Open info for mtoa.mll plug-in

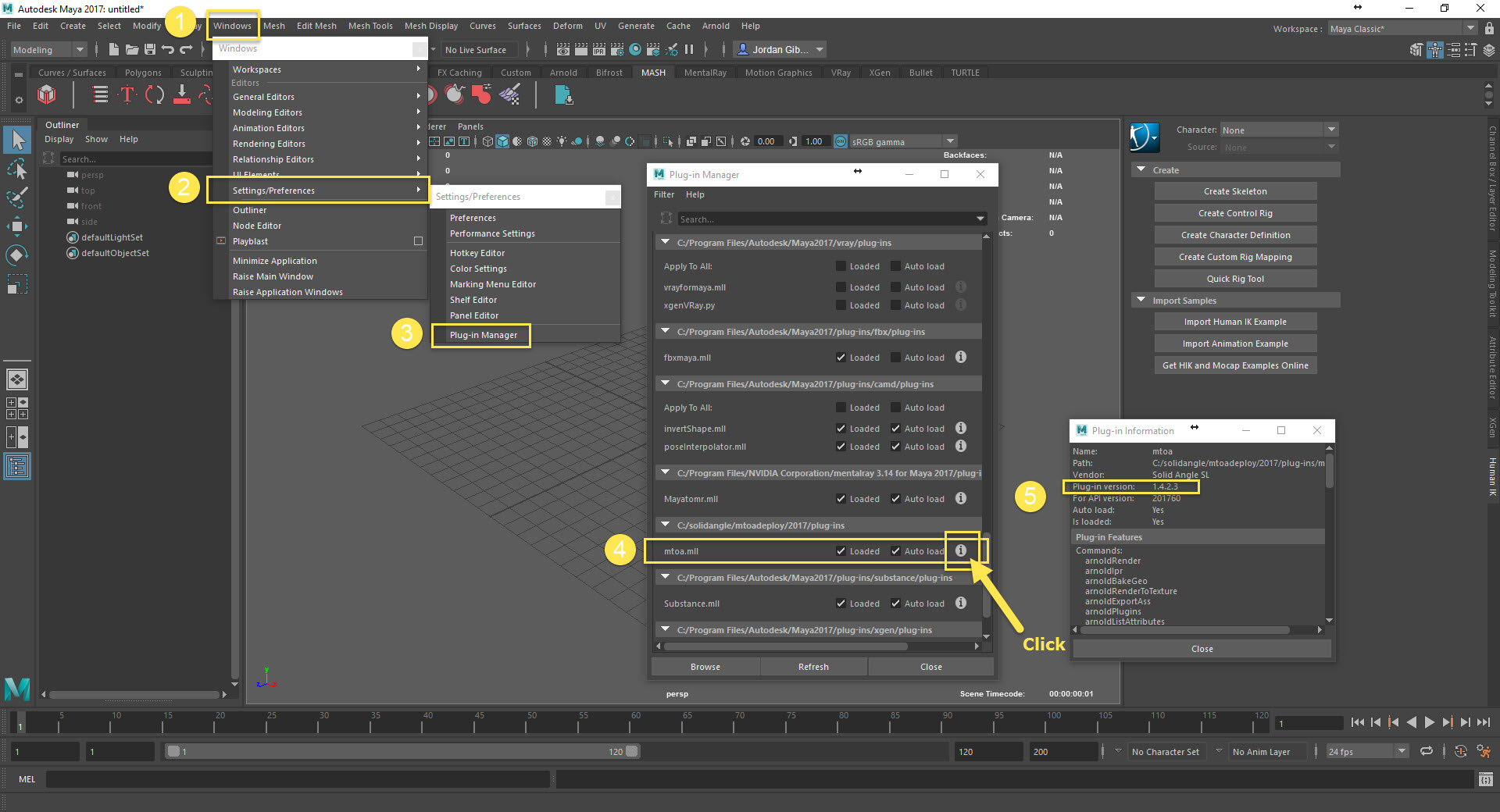tap(961, 550)
